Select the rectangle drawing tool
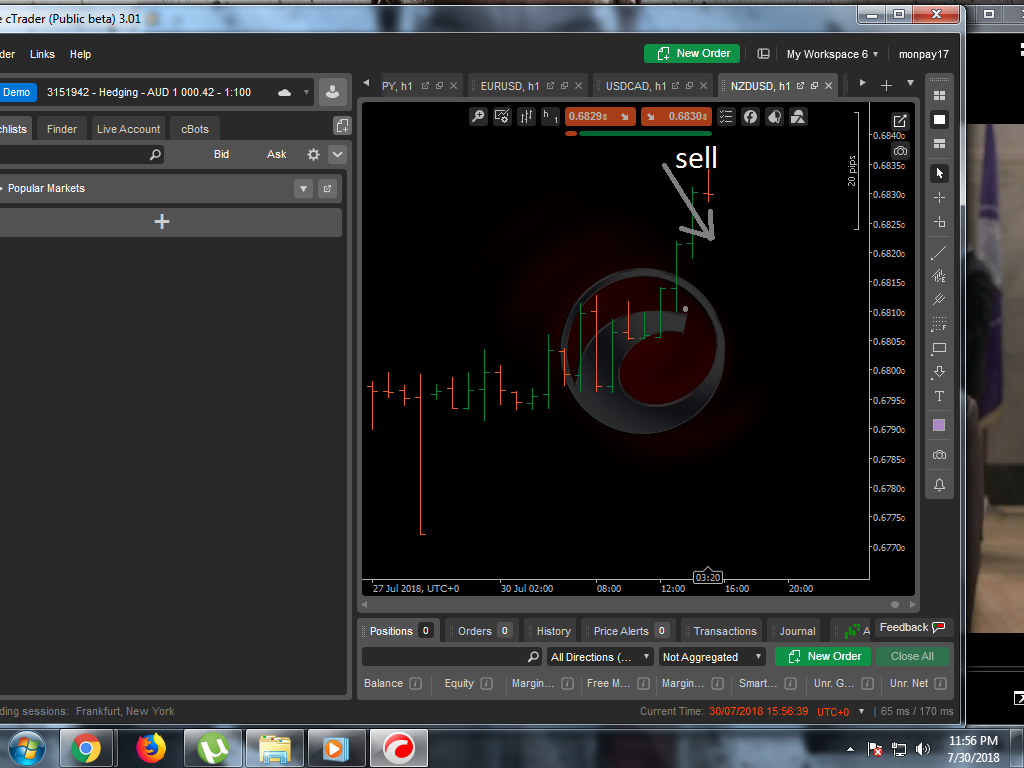Viewport: 1024px width, 768px height. point(939,348)
